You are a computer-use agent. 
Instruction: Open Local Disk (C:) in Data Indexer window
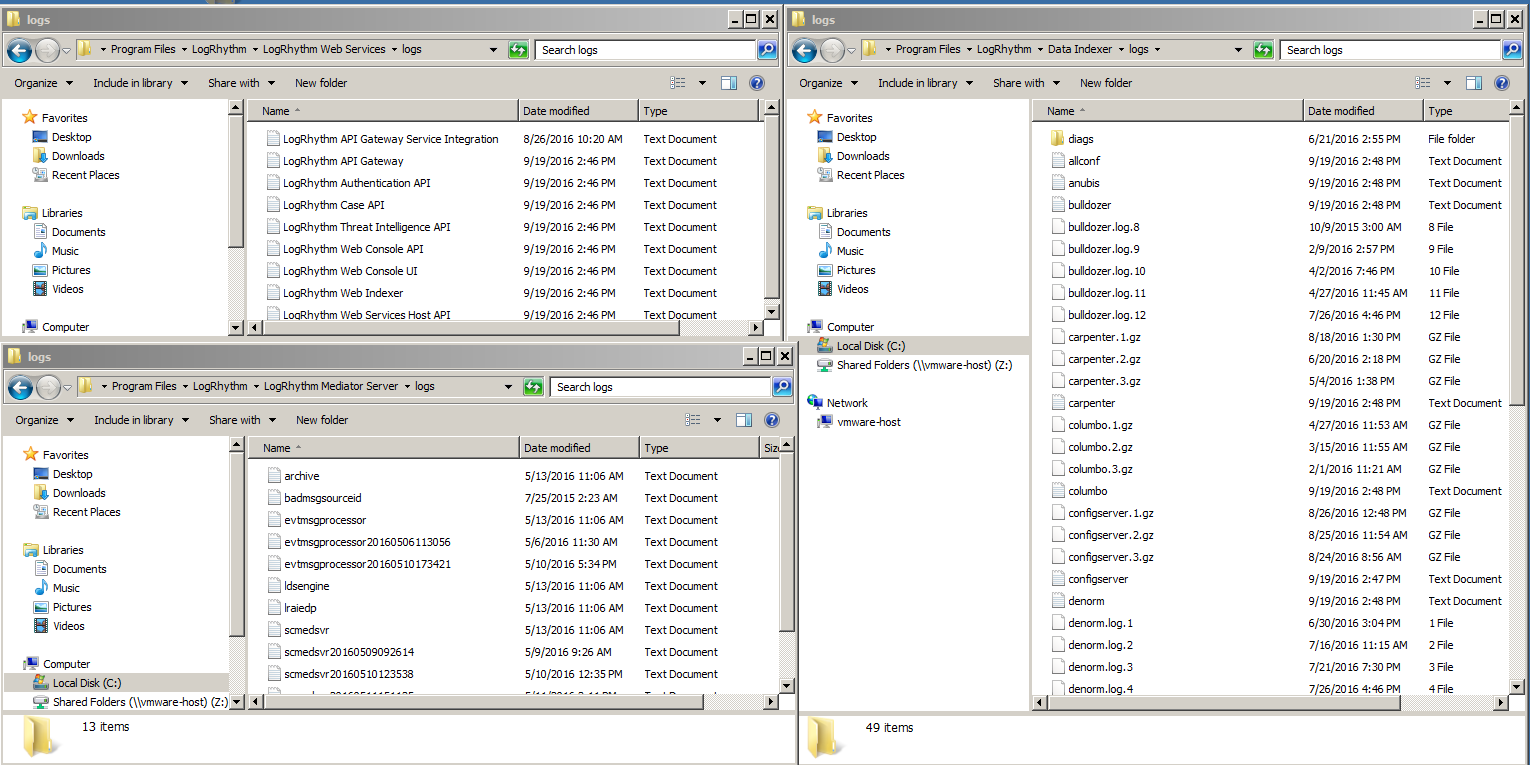coord(870,346)
